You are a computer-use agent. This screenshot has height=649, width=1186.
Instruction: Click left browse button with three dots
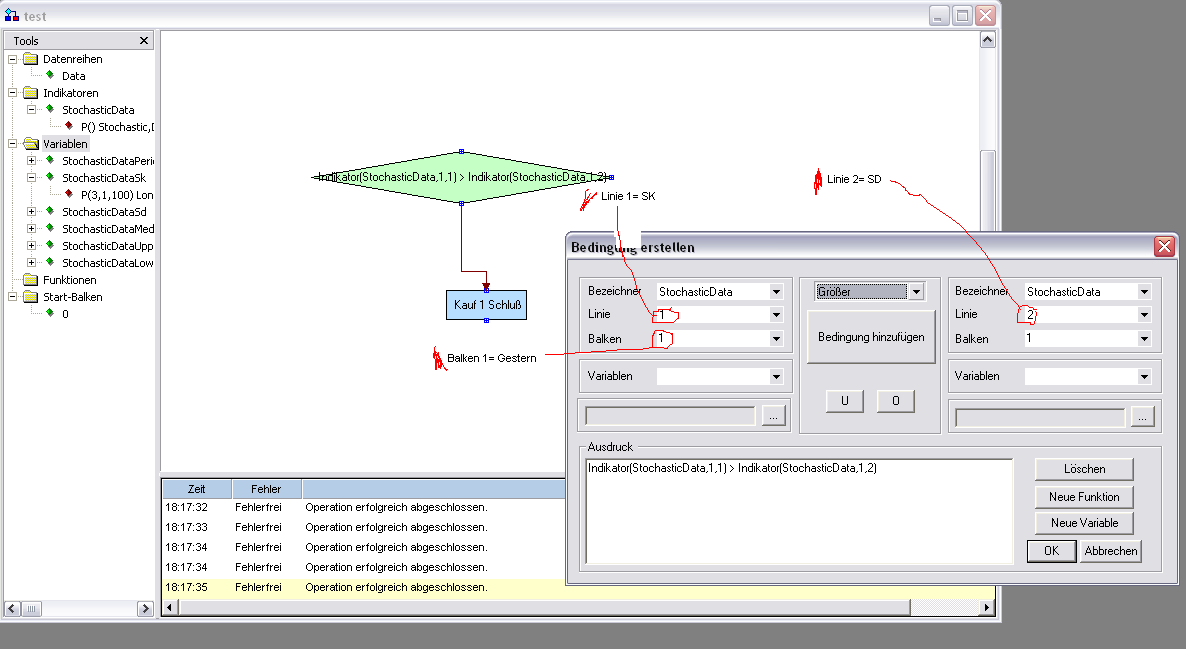coord(773,416)
